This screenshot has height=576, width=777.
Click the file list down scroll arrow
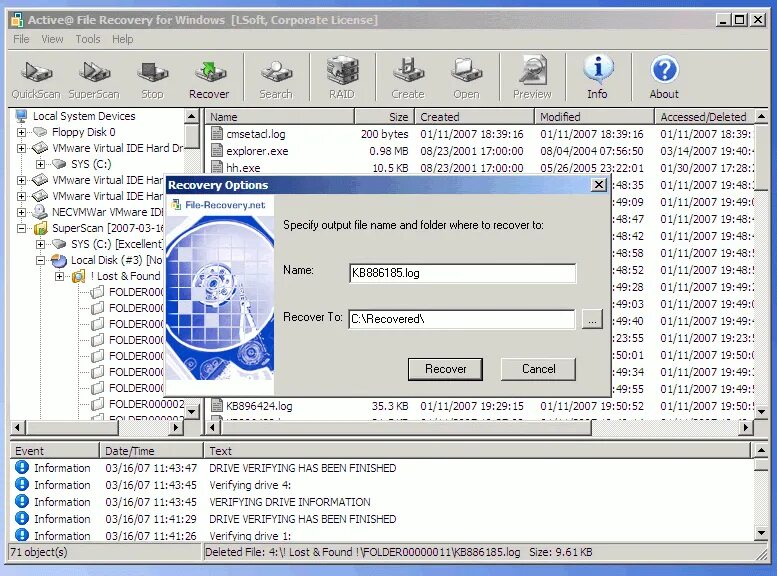761,411
